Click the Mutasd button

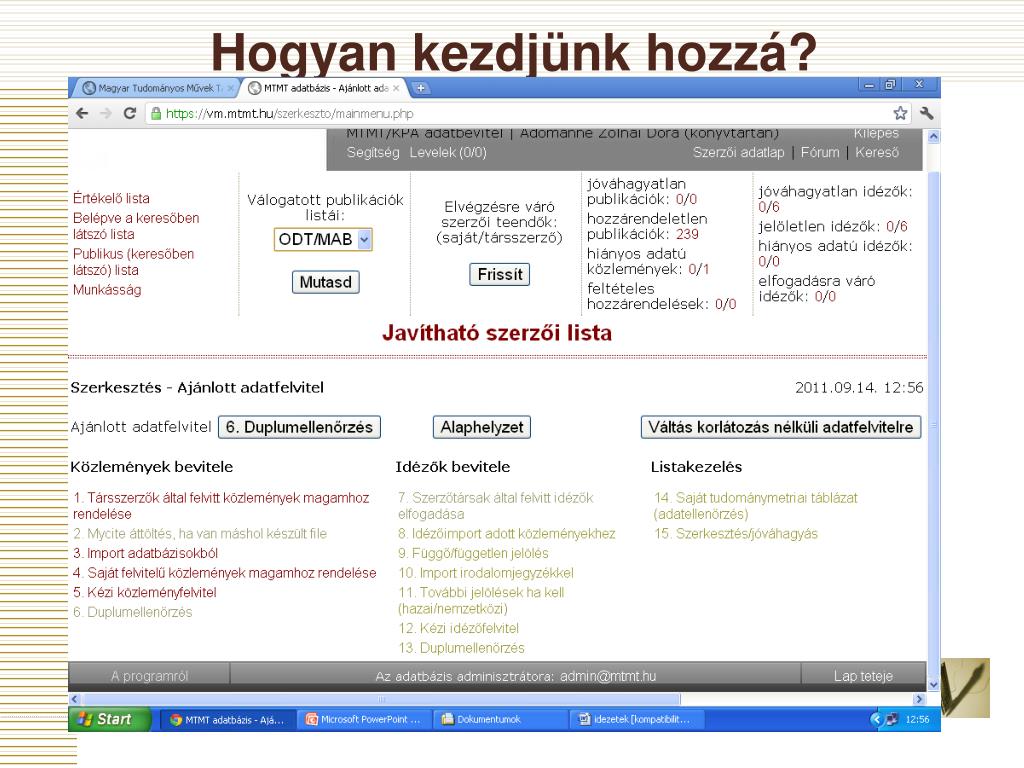pyautogui.click(x=325, y=282)
